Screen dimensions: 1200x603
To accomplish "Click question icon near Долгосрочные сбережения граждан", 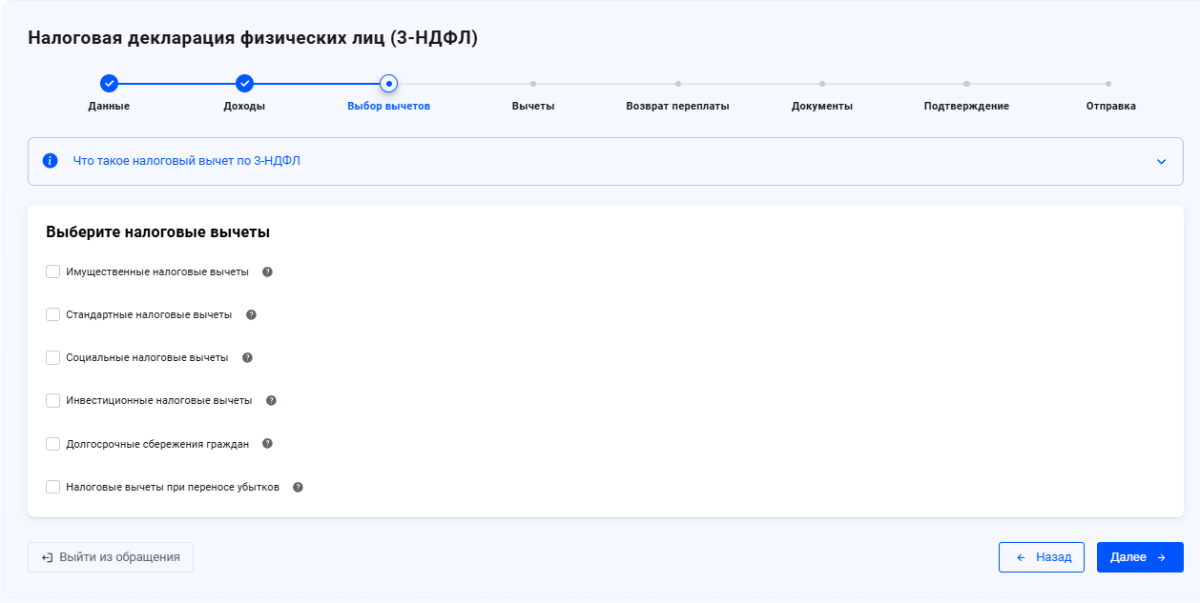I will coord(267,444).
